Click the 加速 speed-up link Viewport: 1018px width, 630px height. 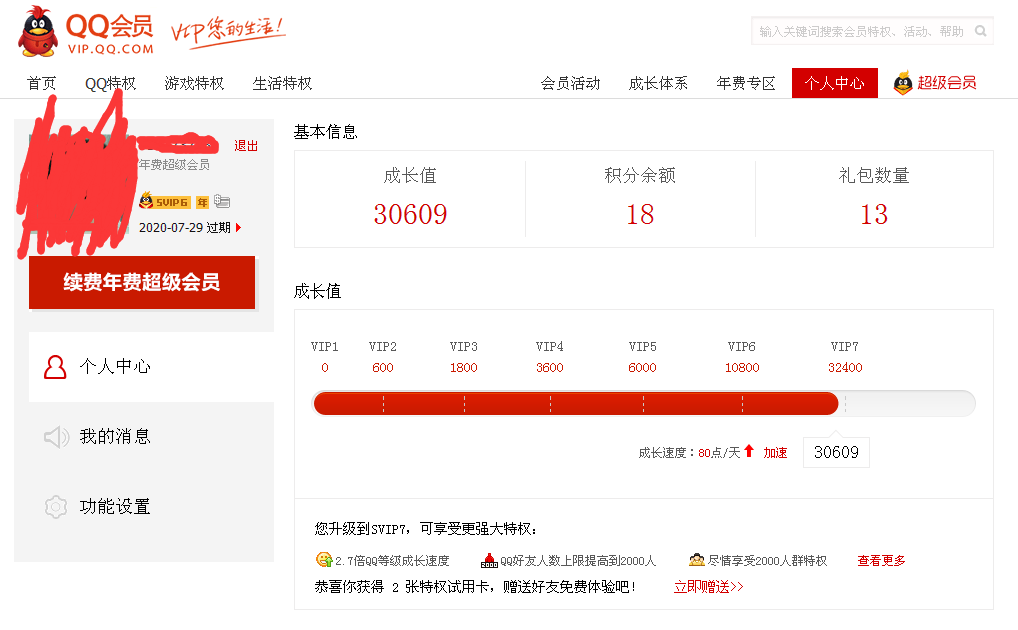pyautogui.click(x=775, y=453)
